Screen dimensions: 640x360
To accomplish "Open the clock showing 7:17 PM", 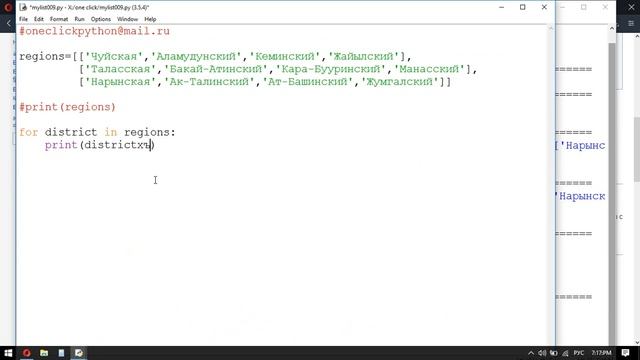I will tap(602, 353).
